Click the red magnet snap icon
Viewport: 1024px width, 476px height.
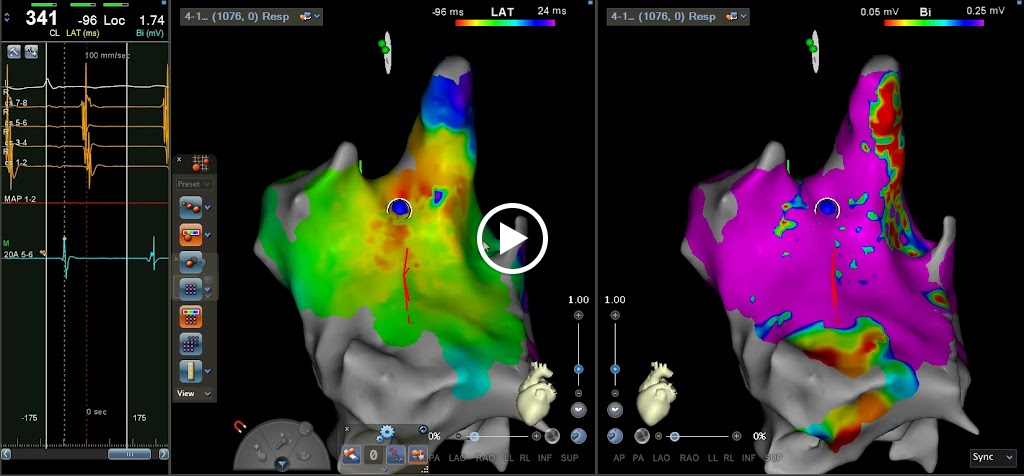[240, 426]
